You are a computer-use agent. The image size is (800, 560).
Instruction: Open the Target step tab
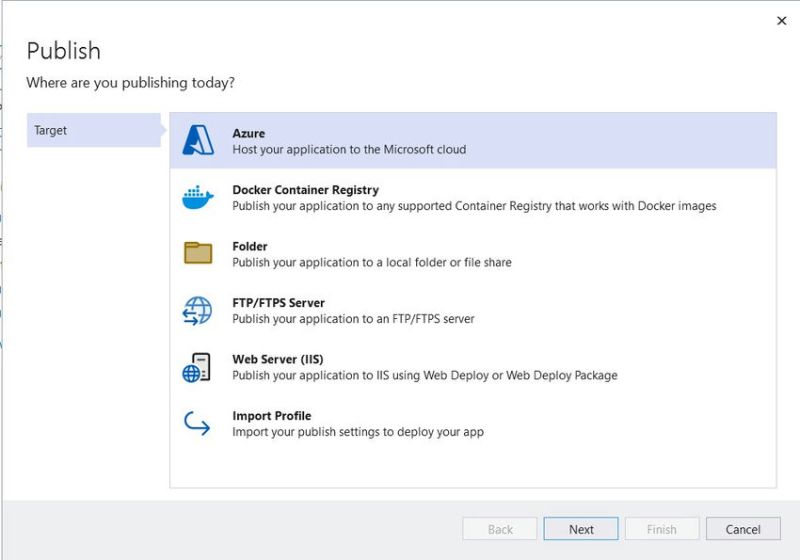pos(94,130)
